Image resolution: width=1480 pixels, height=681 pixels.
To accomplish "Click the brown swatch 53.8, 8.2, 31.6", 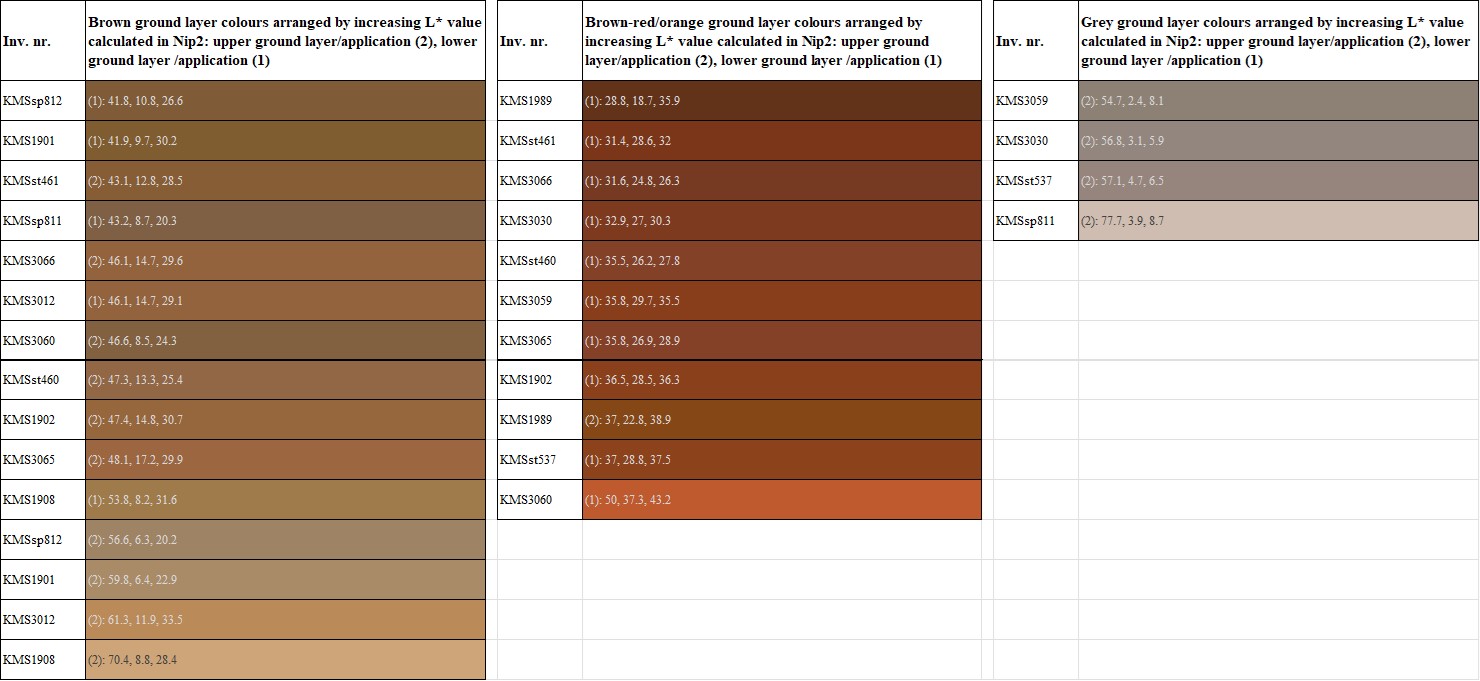I will pyautogui.click(x=285, y=500).
